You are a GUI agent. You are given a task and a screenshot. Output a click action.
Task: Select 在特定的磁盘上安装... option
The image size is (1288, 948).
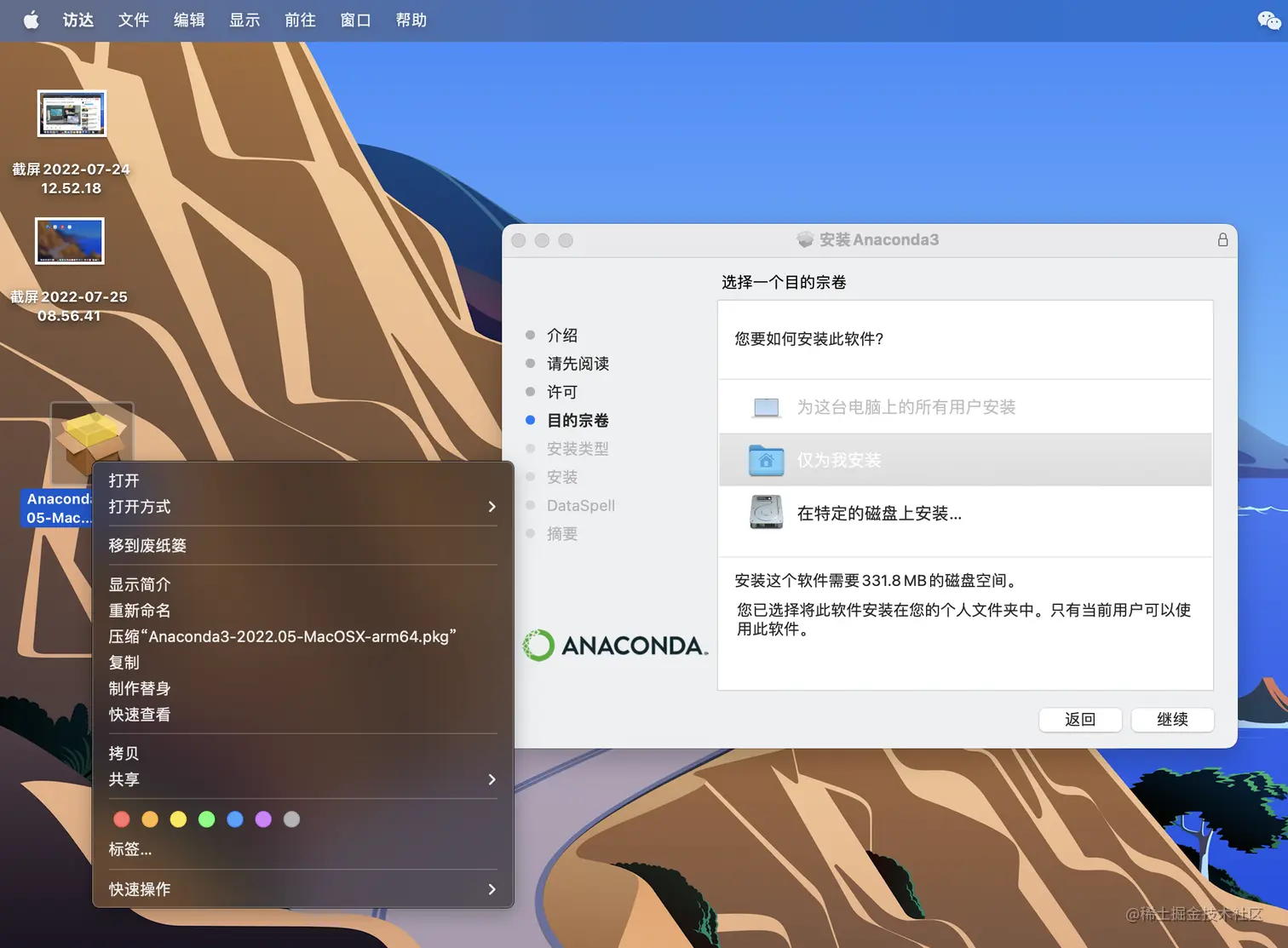click(965, 513)
